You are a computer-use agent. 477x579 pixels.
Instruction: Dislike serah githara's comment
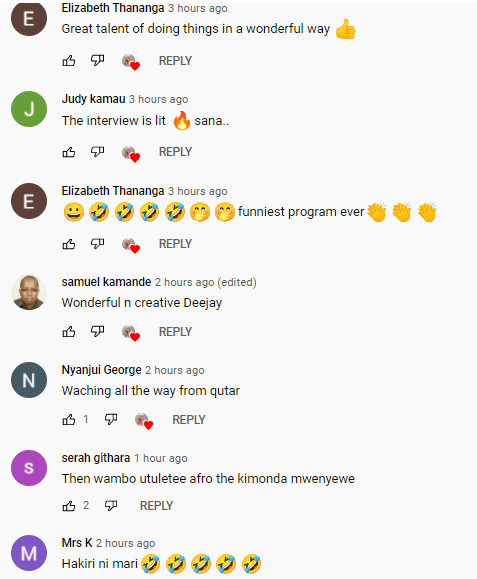(111, 506)
